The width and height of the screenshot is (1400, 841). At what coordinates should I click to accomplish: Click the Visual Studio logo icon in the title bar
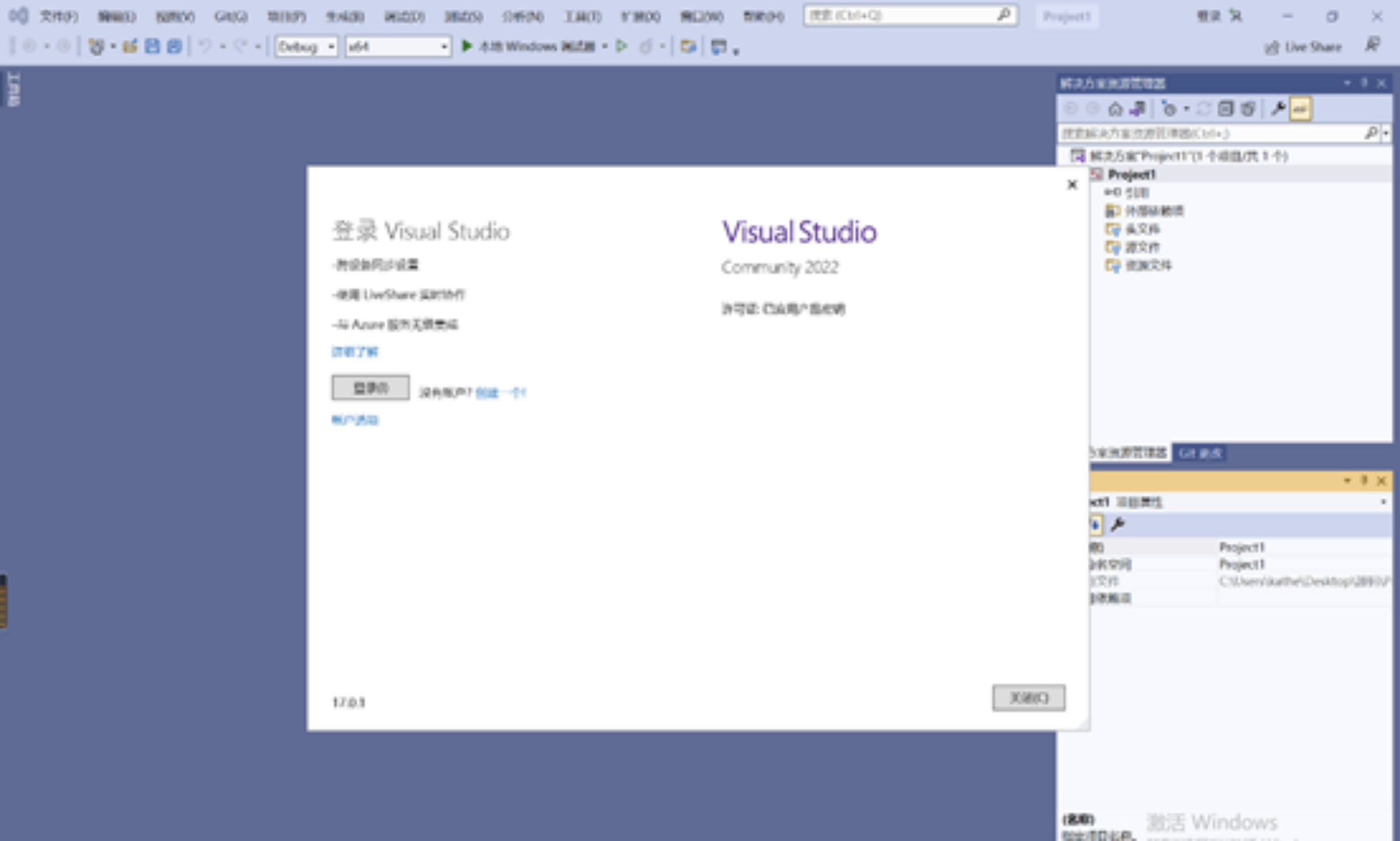(x=18, y=15)
